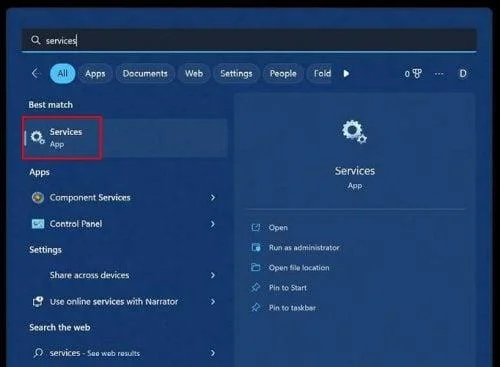Click the Run as administrator shield icon
500x367 pixels.
point(256,248)
